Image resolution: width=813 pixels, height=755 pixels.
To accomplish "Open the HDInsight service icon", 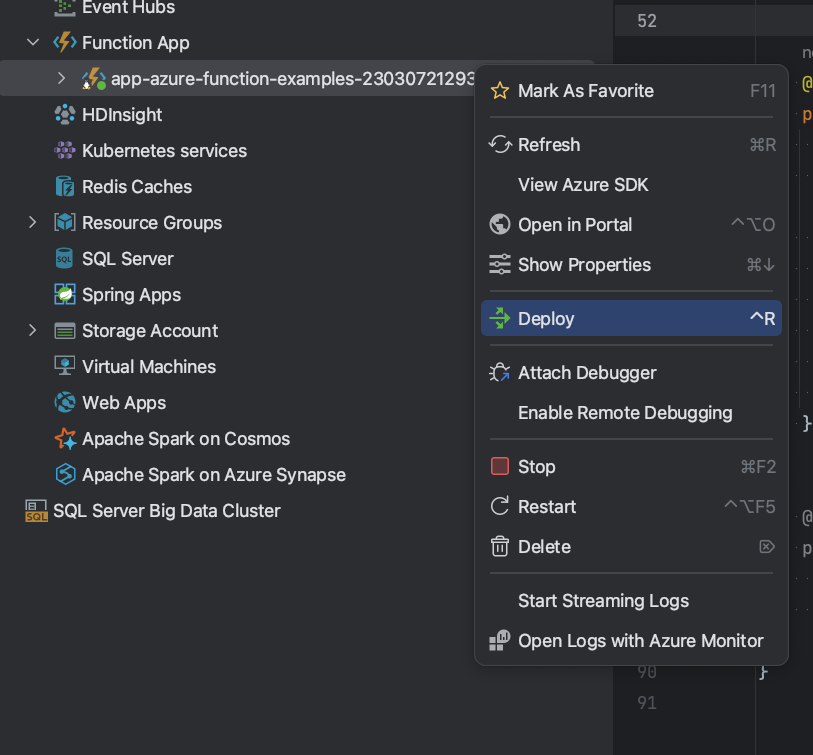I will [x=64, y=114].
